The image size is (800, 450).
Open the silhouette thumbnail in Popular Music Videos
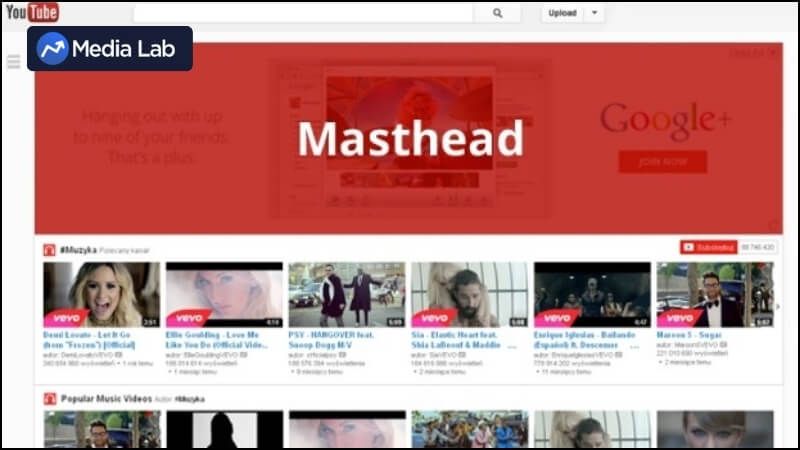pyautogui.click(x=224, y=429)
